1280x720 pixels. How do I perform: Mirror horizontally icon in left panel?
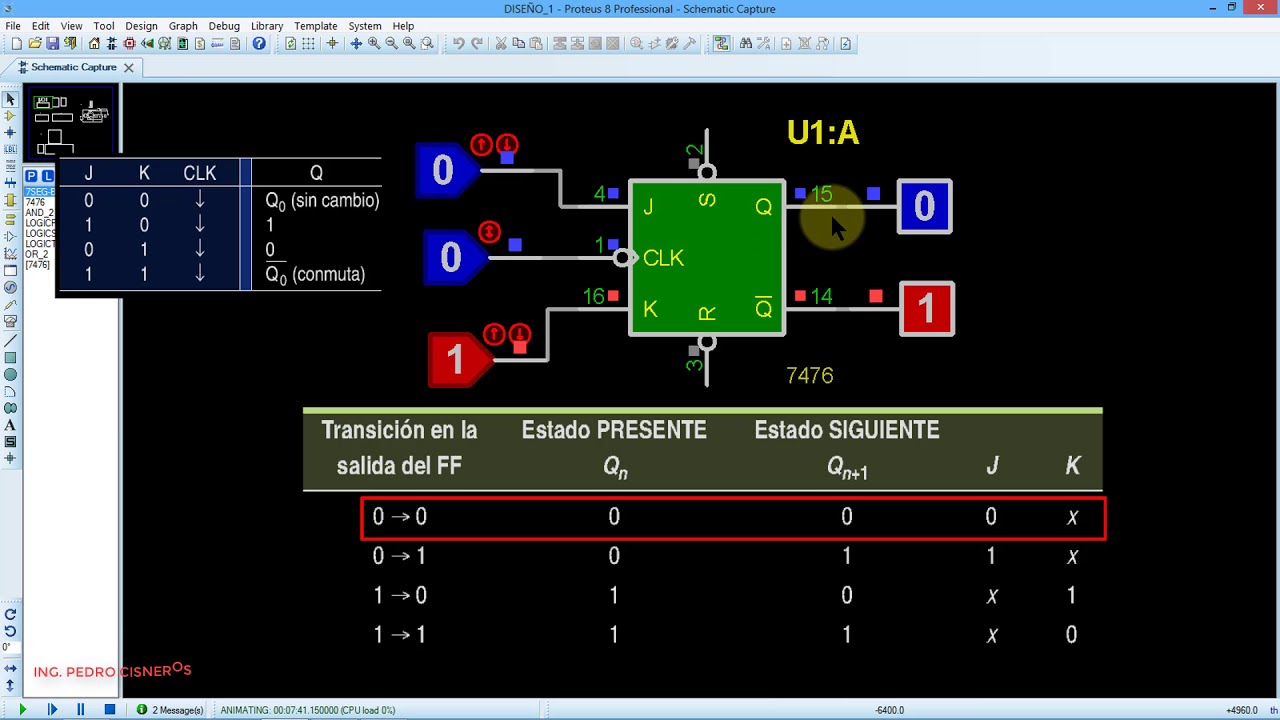click(x=10, y=668)
